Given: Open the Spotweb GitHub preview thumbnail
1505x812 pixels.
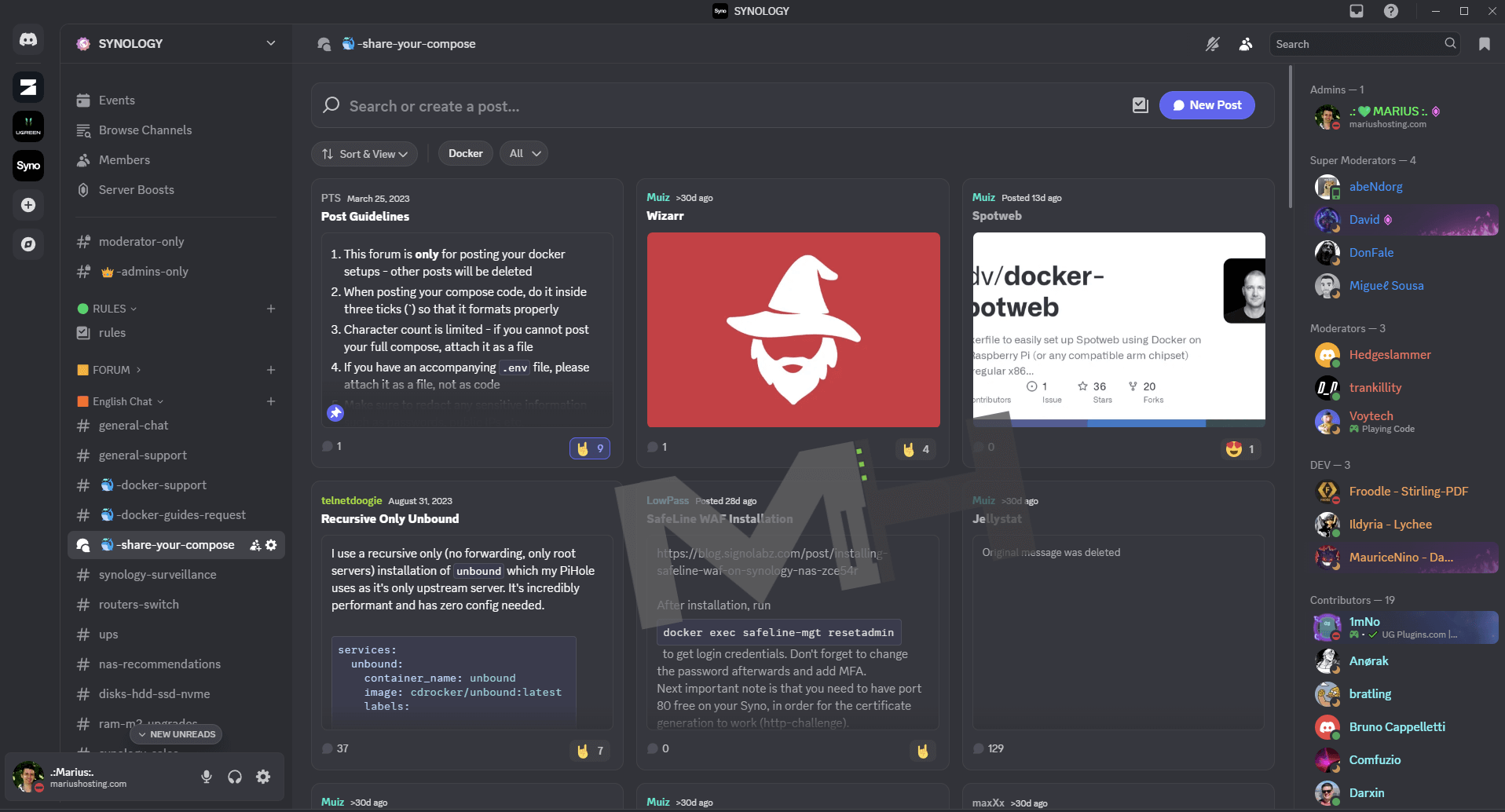Looking at the screenshot, I should [x=1119, y=330].
